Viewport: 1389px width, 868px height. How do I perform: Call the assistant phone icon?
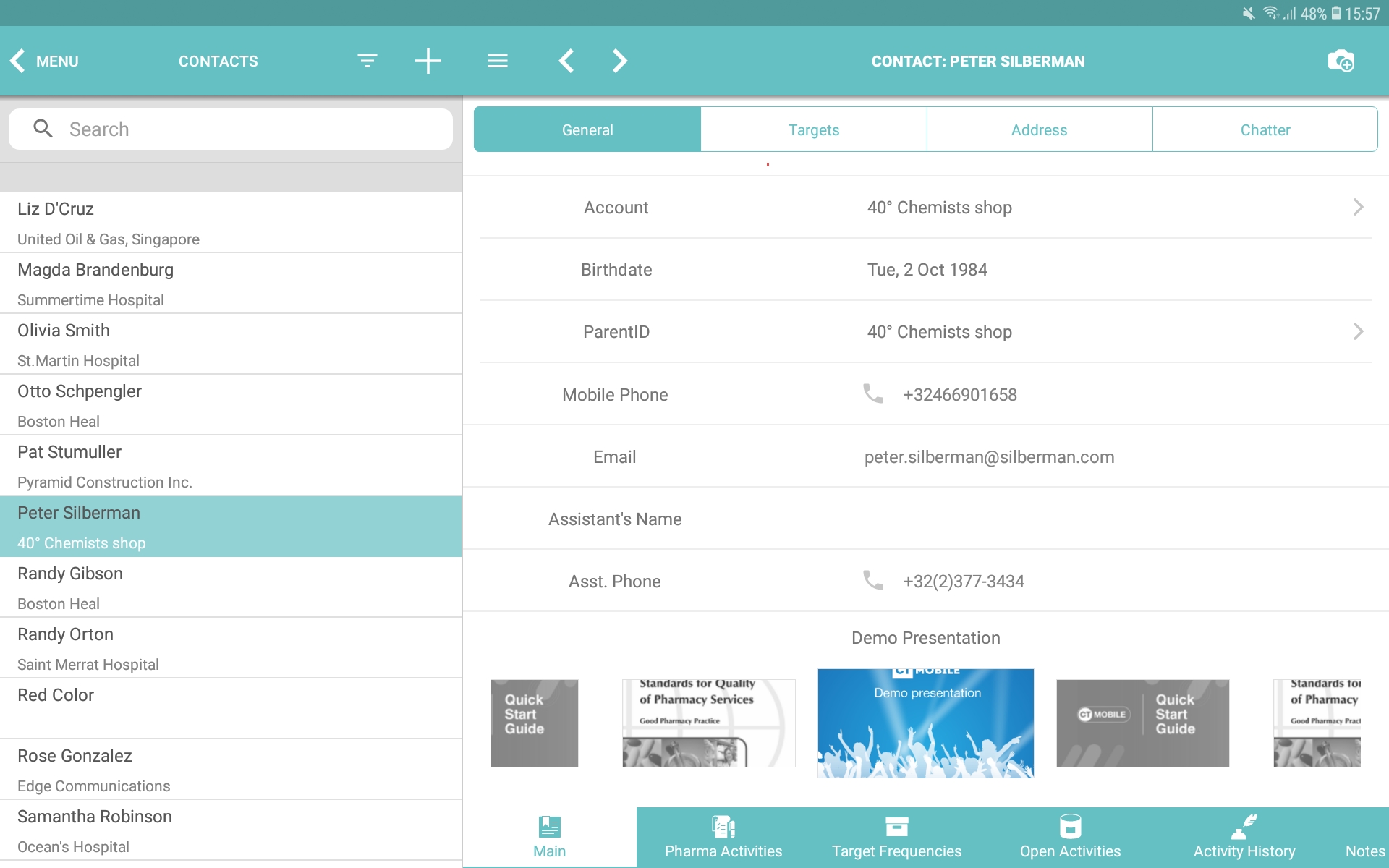coord(873,580)
